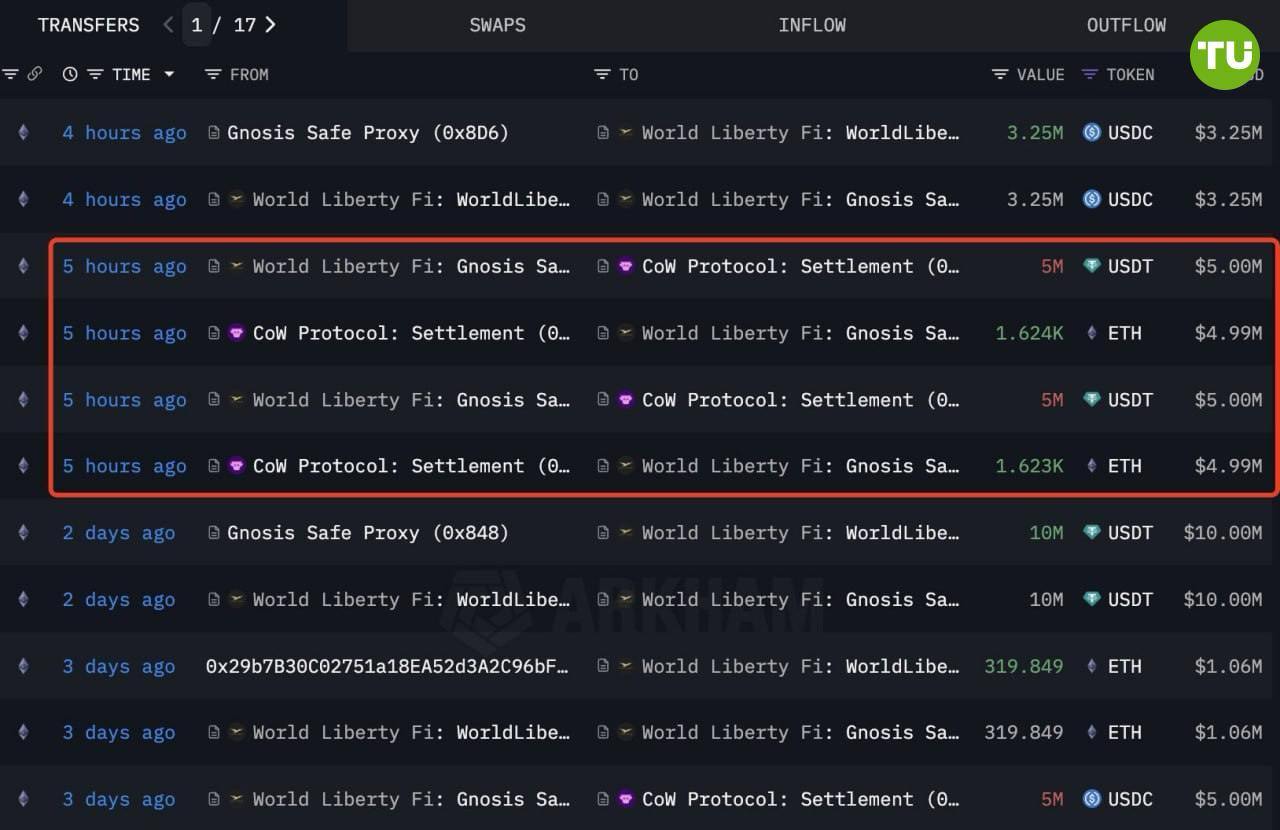1280x830 pixels.
Task: Open the TIME column filter
Action: pyautogui.click(x=95, y=74)
